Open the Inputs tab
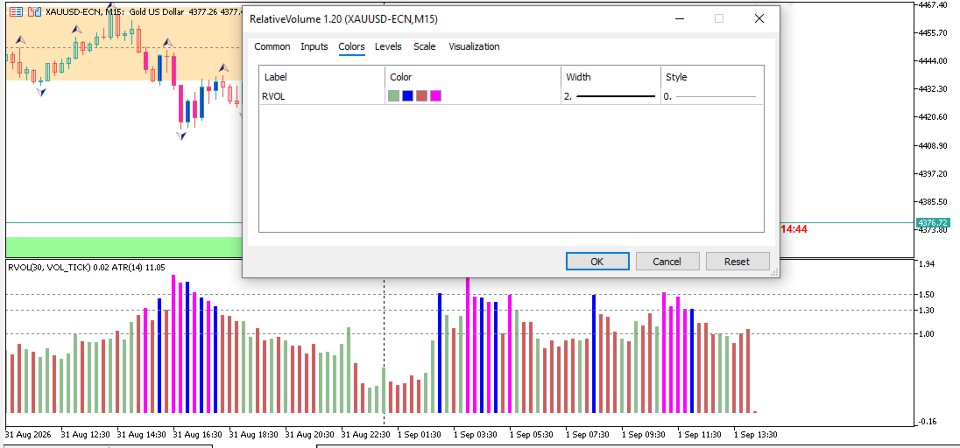 [x=314, y=47]
